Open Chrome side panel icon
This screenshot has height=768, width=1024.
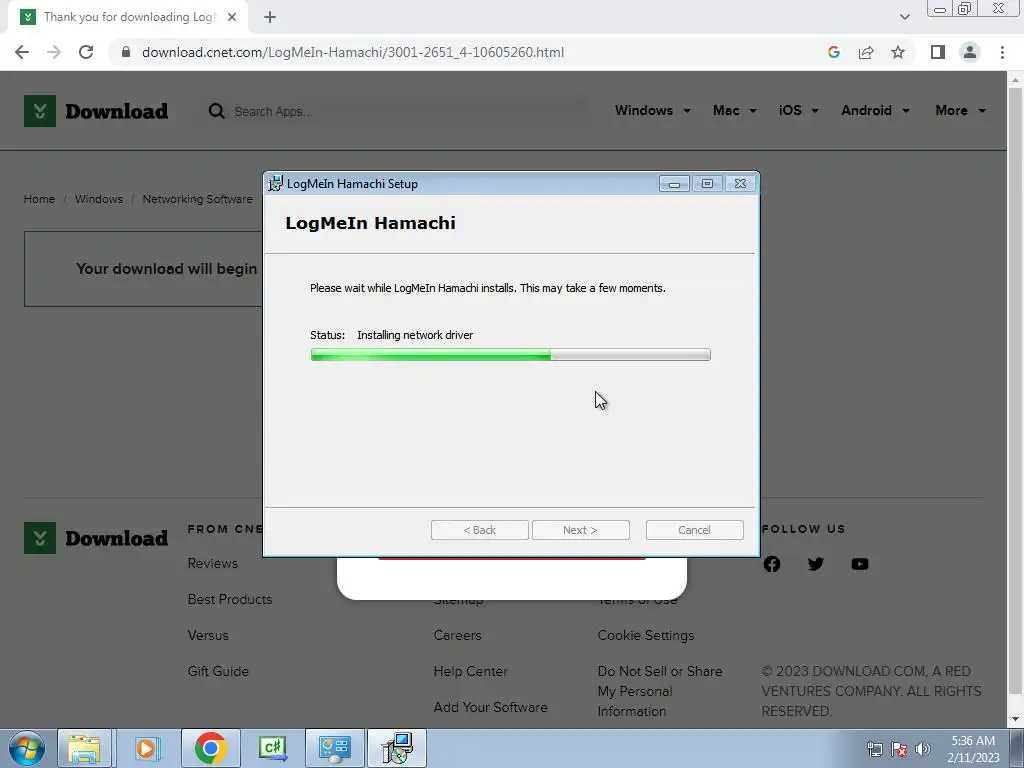pos(938,52)
